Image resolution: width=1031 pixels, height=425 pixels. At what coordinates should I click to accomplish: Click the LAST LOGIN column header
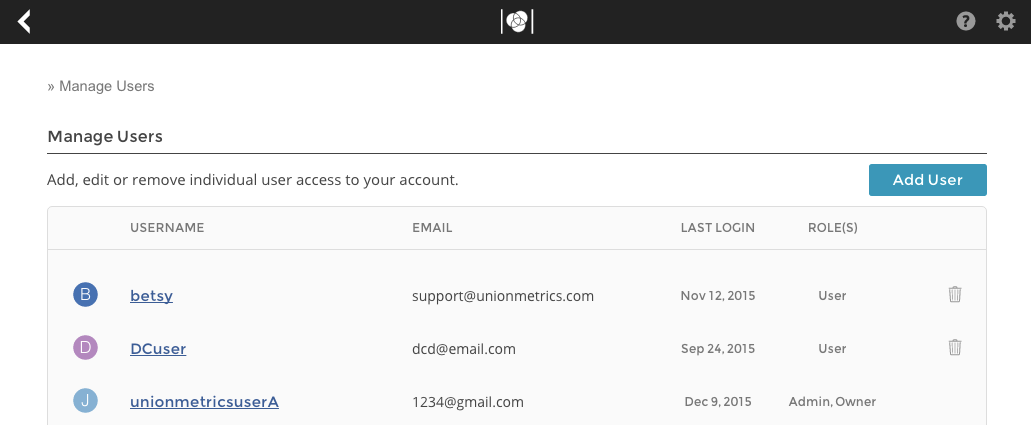pyautogui.click(x=717, y=228)
